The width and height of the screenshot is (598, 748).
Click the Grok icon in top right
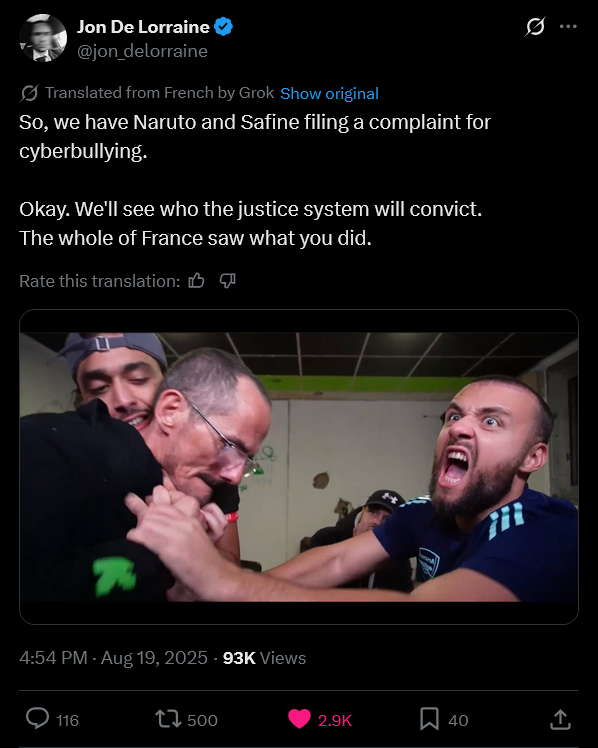[535, 27]
